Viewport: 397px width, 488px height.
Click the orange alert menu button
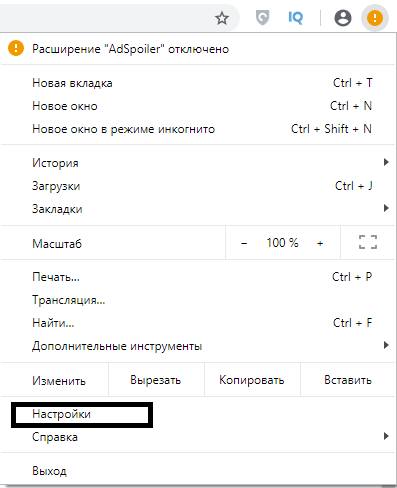(x=375, y=17)
